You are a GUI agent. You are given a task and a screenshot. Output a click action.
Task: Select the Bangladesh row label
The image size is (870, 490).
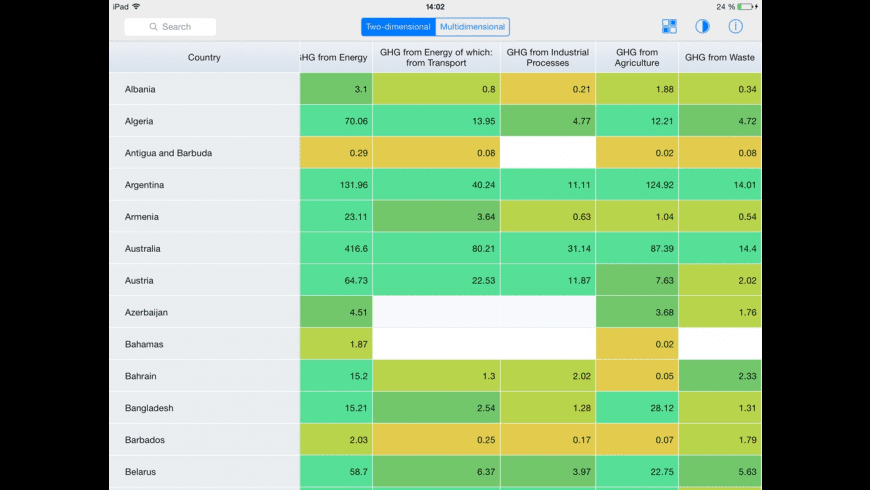tap(149, 408)
